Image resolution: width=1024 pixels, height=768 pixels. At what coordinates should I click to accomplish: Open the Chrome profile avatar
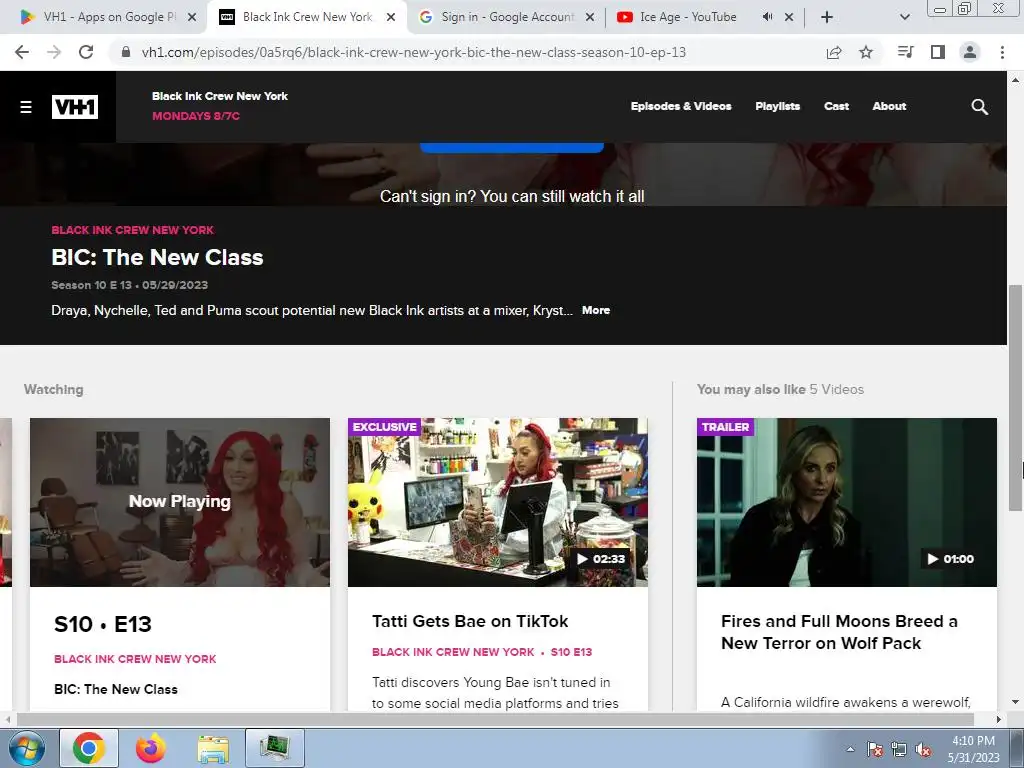(970, 52)
